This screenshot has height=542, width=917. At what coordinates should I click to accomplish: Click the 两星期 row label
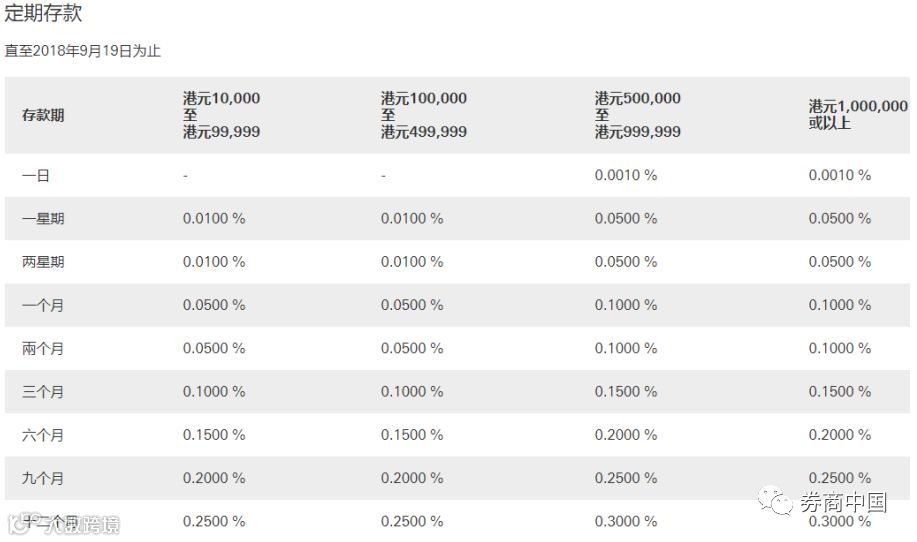pos(43,262)
